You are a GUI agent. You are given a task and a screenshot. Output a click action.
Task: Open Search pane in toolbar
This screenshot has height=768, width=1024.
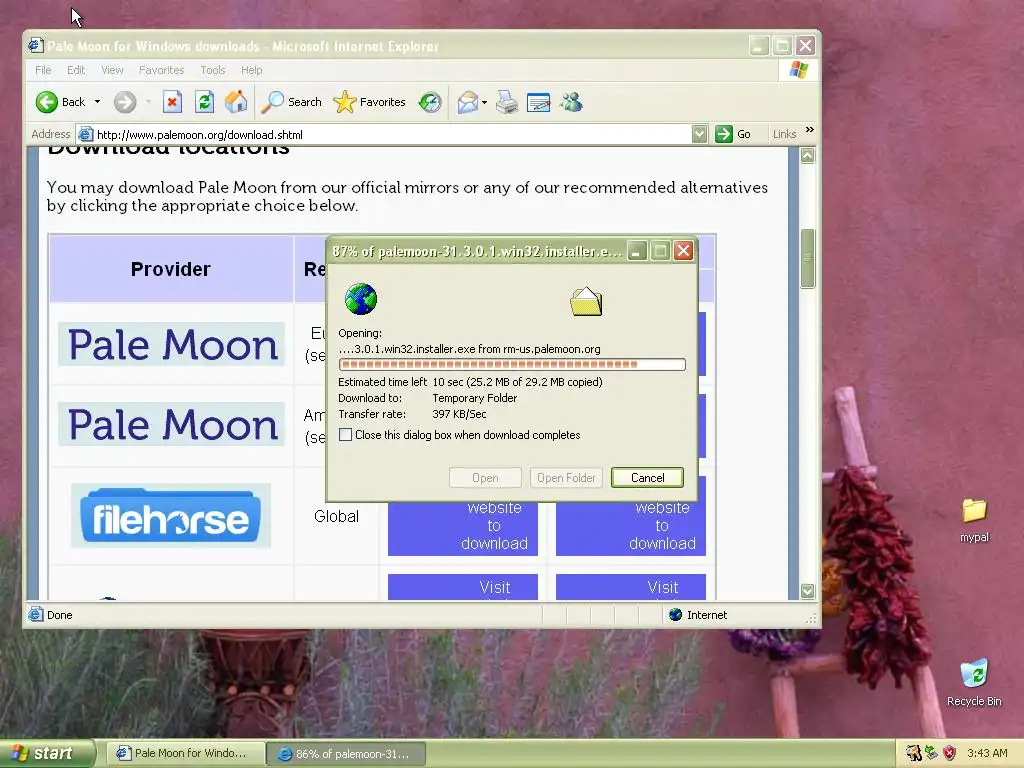tap(292, 102)
